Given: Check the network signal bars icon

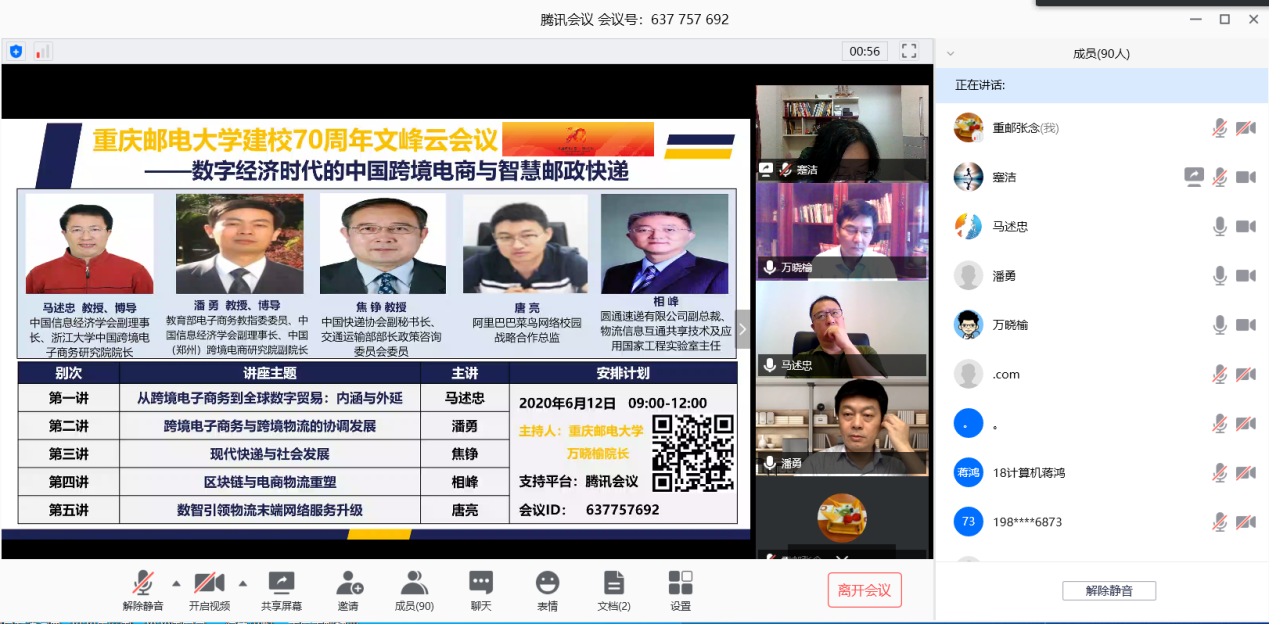Looking at the screenshot, I should (43, 51).
